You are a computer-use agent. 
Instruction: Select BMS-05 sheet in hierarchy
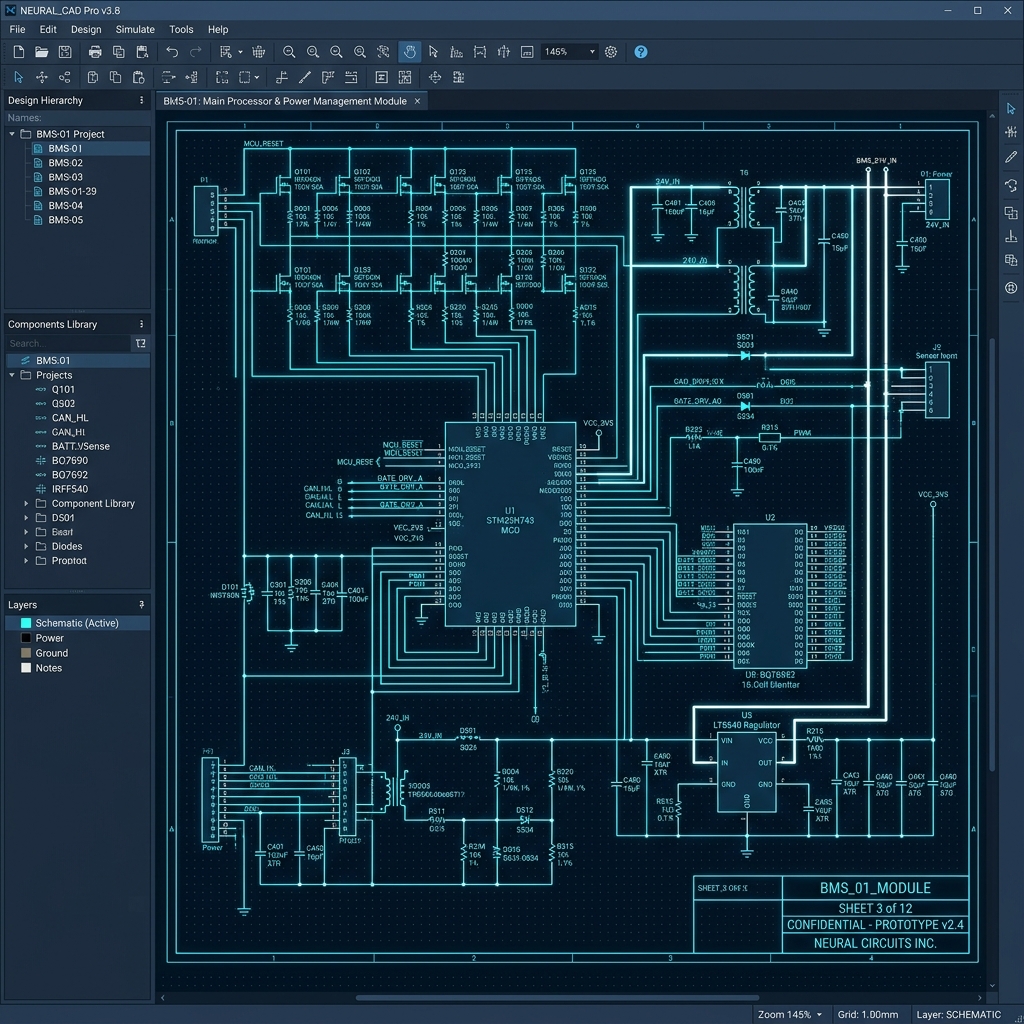coord(65,220)
